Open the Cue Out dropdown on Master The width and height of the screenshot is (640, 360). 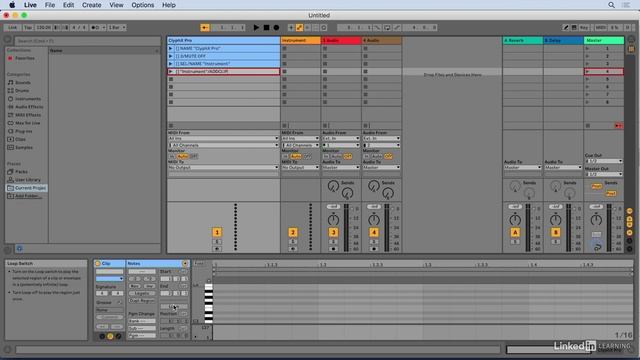(604, 161)
